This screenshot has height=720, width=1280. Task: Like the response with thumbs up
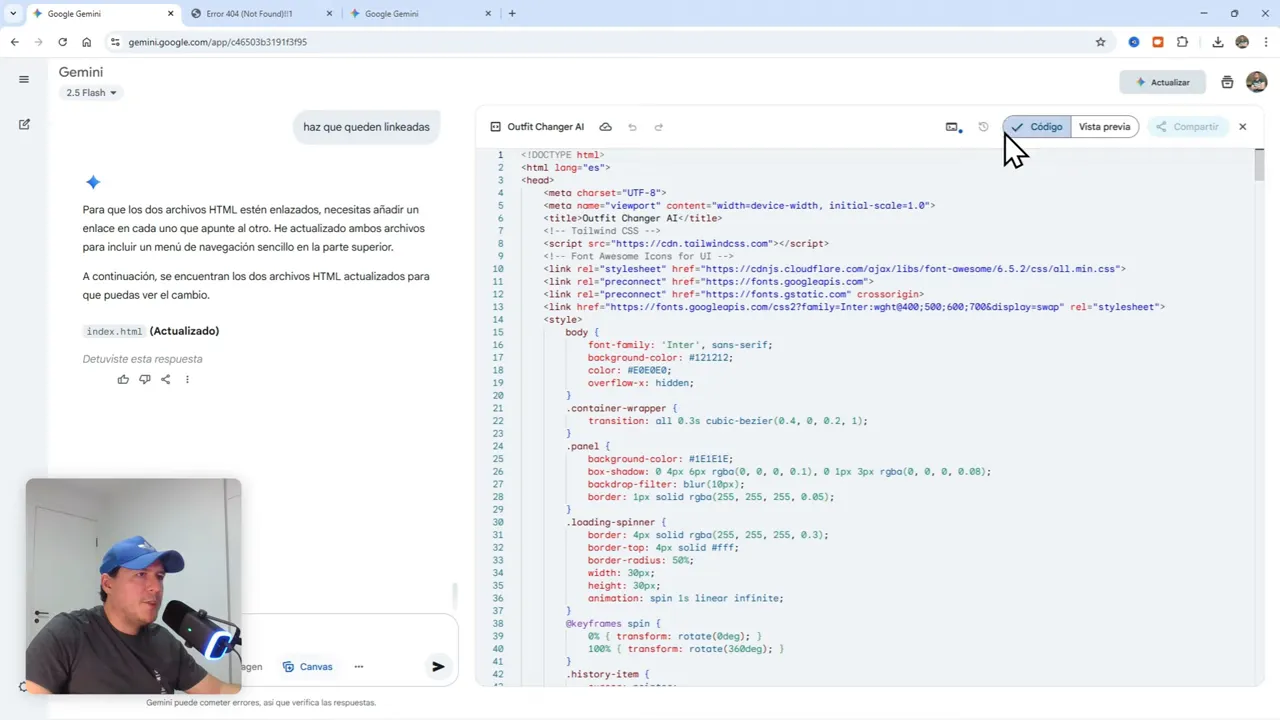pos(123,379)
